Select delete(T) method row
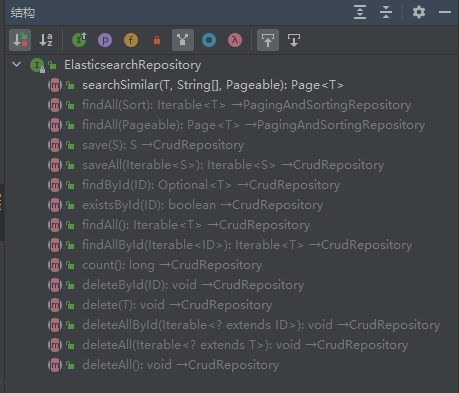 coord(177,305)
